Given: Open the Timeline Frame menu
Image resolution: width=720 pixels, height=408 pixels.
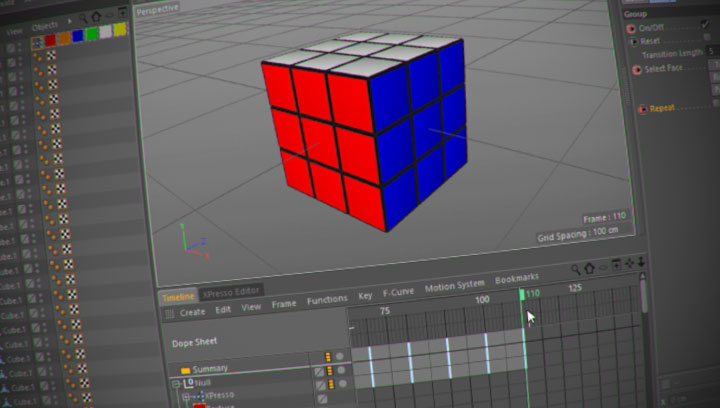Looking at the screenshot, I should coord(284,304).
